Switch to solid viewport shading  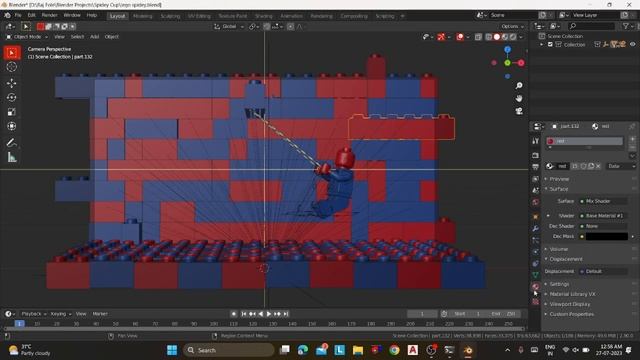point(497,37)
